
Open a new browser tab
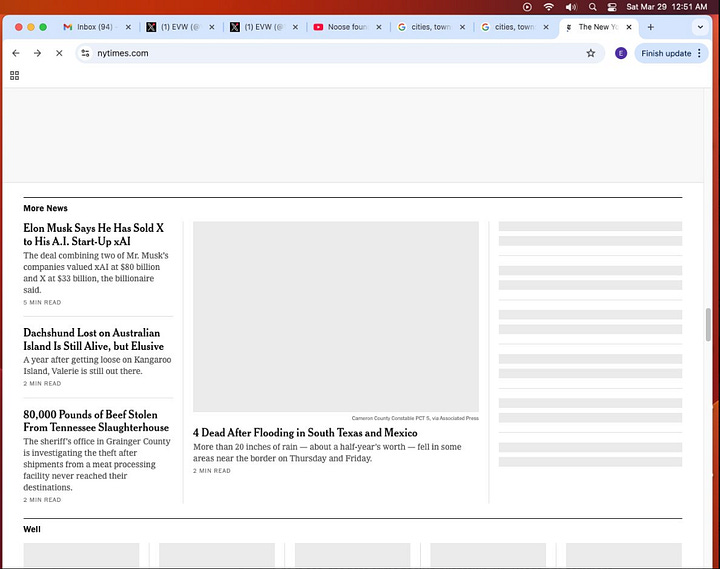point(651,27)
